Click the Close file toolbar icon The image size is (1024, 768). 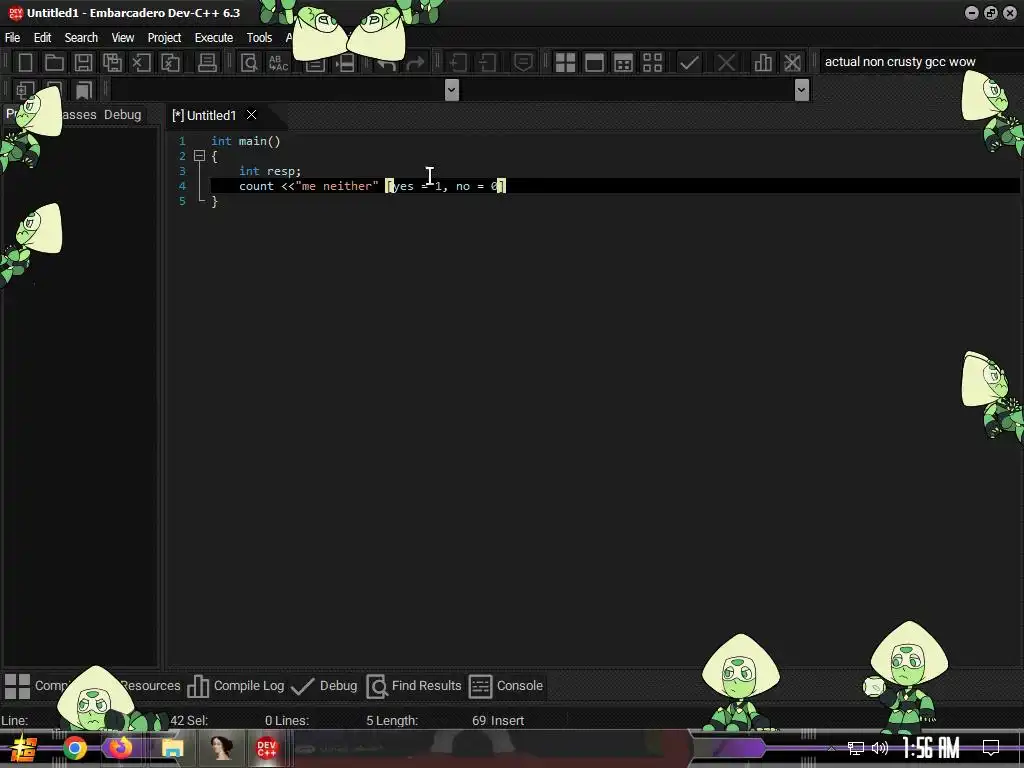[x=141, y=63]
